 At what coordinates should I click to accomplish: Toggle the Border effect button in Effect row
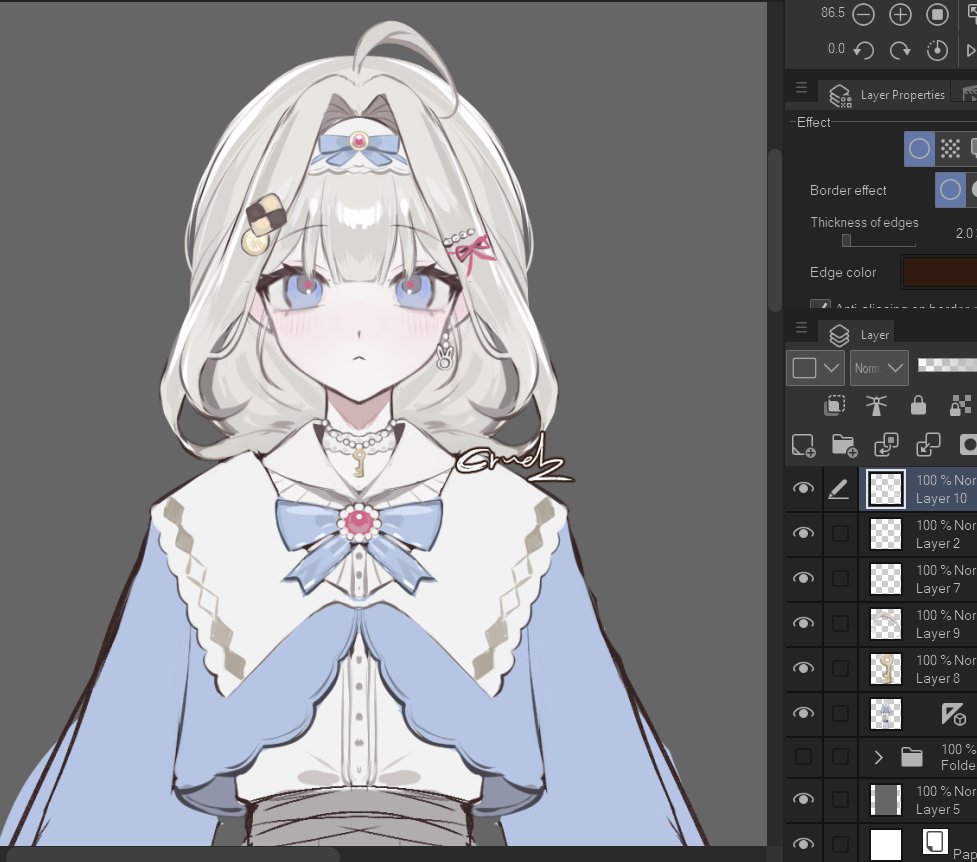coord(919,149)
